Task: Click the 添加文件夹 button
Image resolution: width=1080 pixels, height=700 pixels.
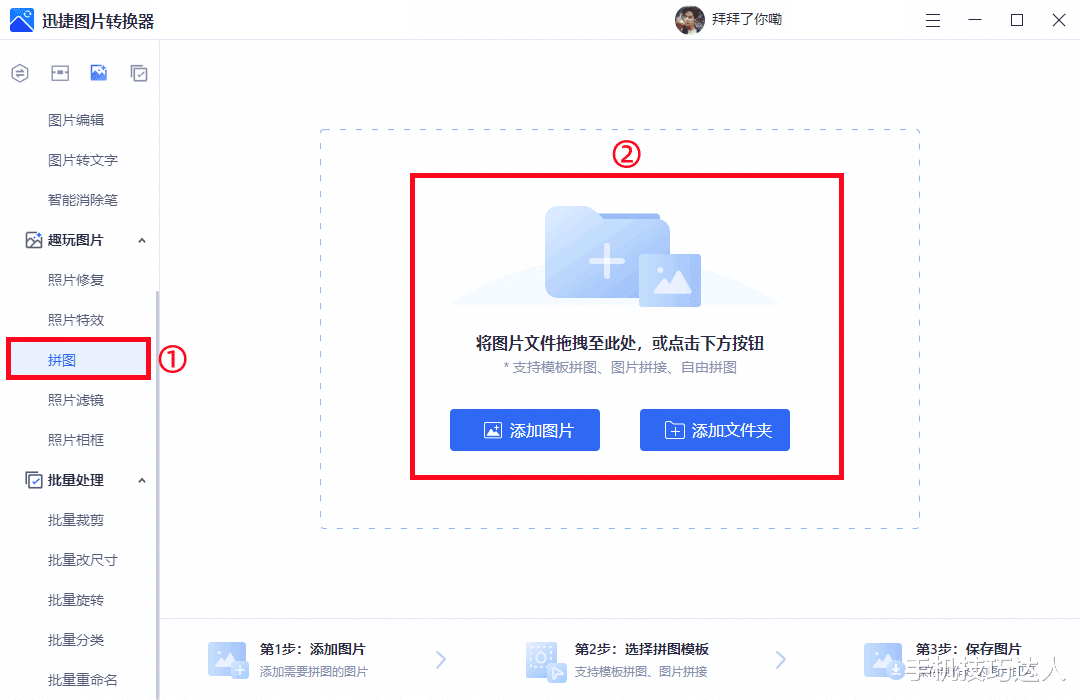Action: click(x=714, y=430)
